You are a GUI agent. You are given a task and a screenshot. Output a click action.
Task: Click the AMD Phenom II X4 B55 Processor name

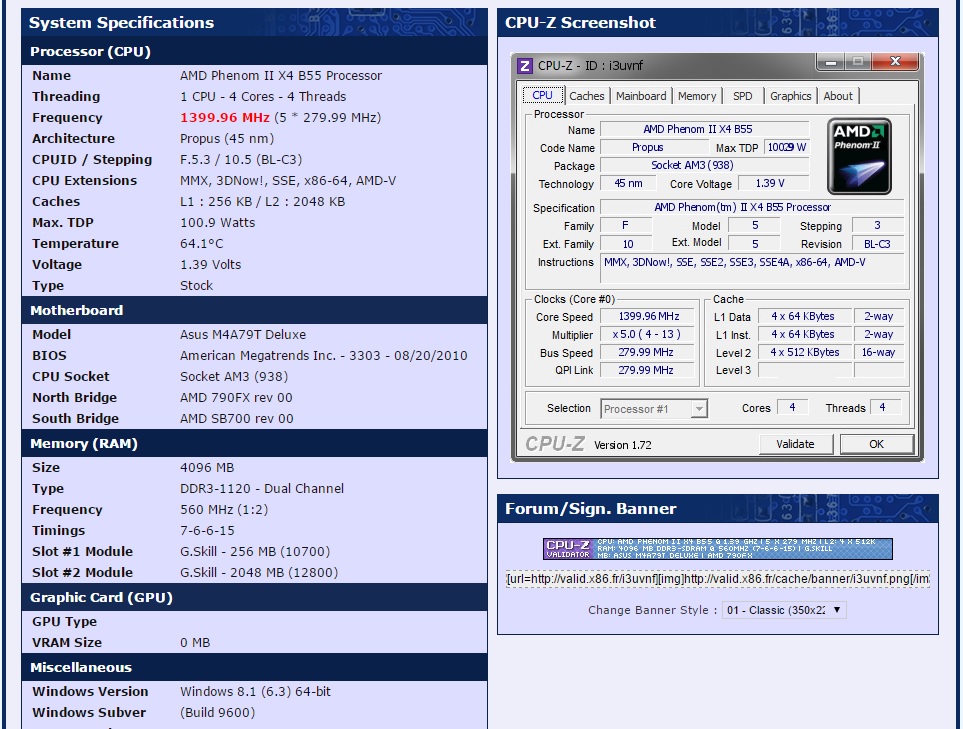[x=281, y=76]
